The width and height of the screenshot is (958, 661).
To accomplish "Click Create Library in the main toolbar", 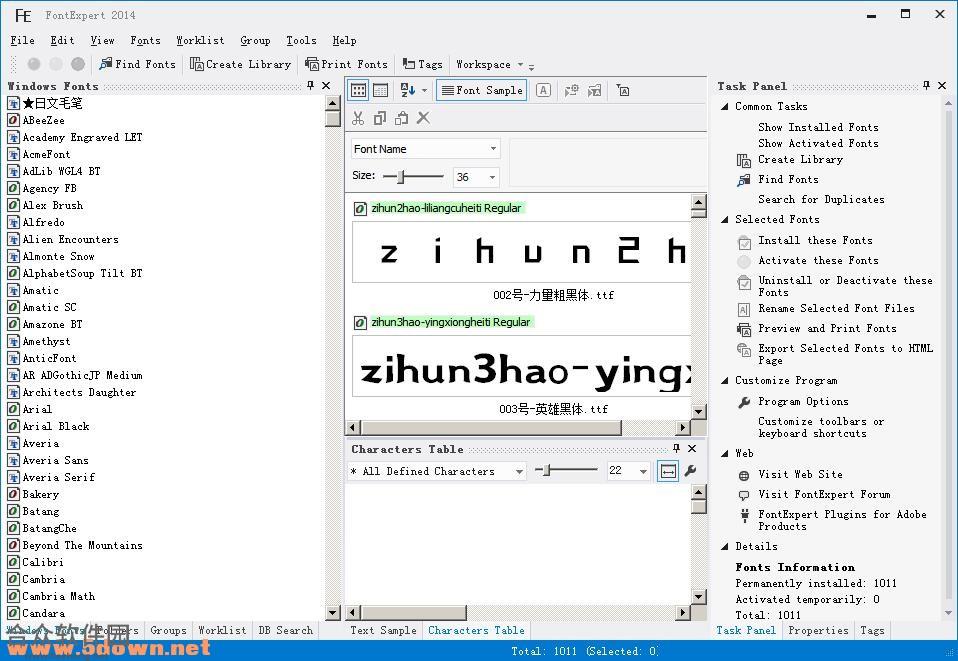I will coord(240,64).
